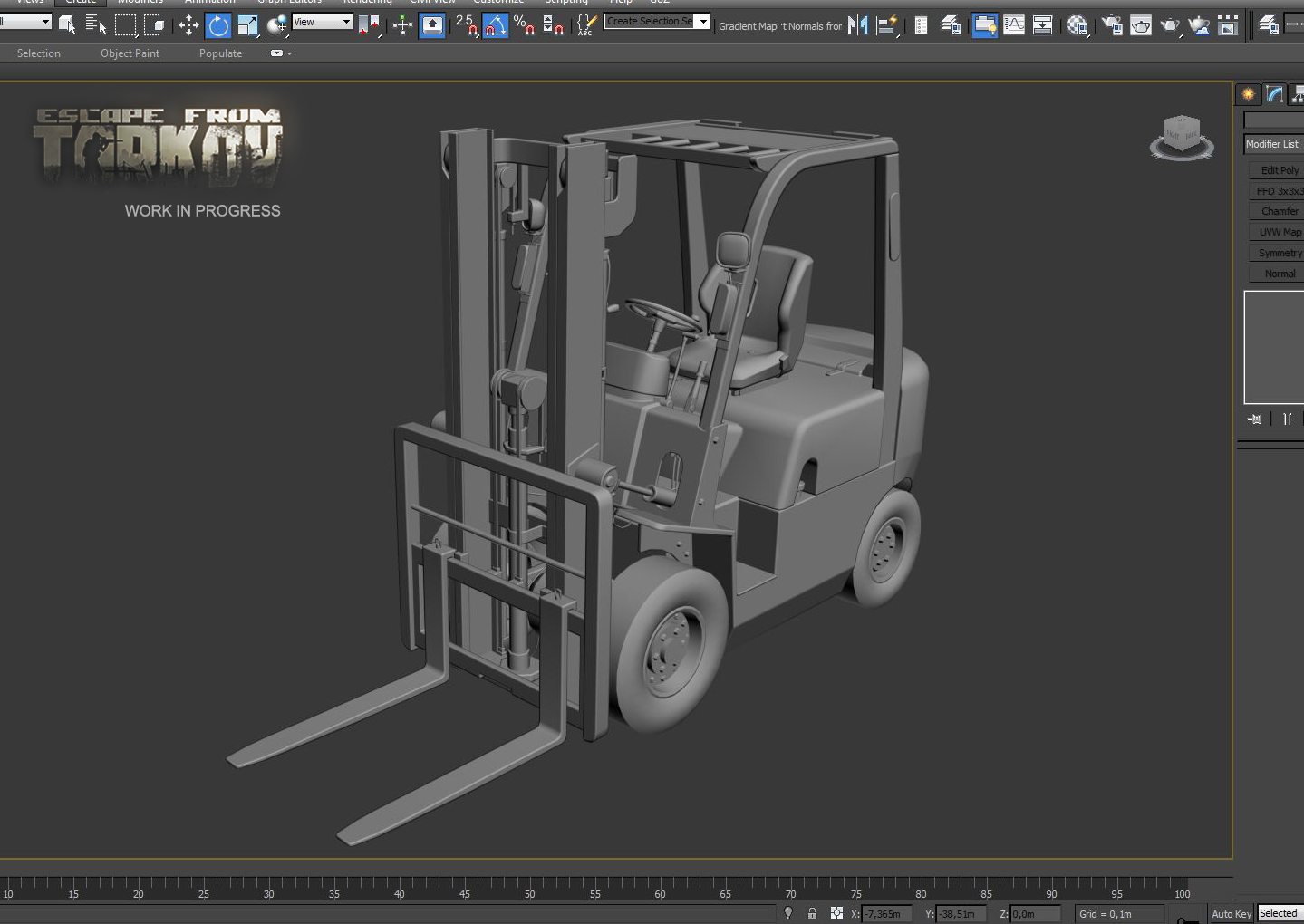
Task: Switch to the Populate ribbon tab
Action: pyautogui.click(x=220, y=53)
